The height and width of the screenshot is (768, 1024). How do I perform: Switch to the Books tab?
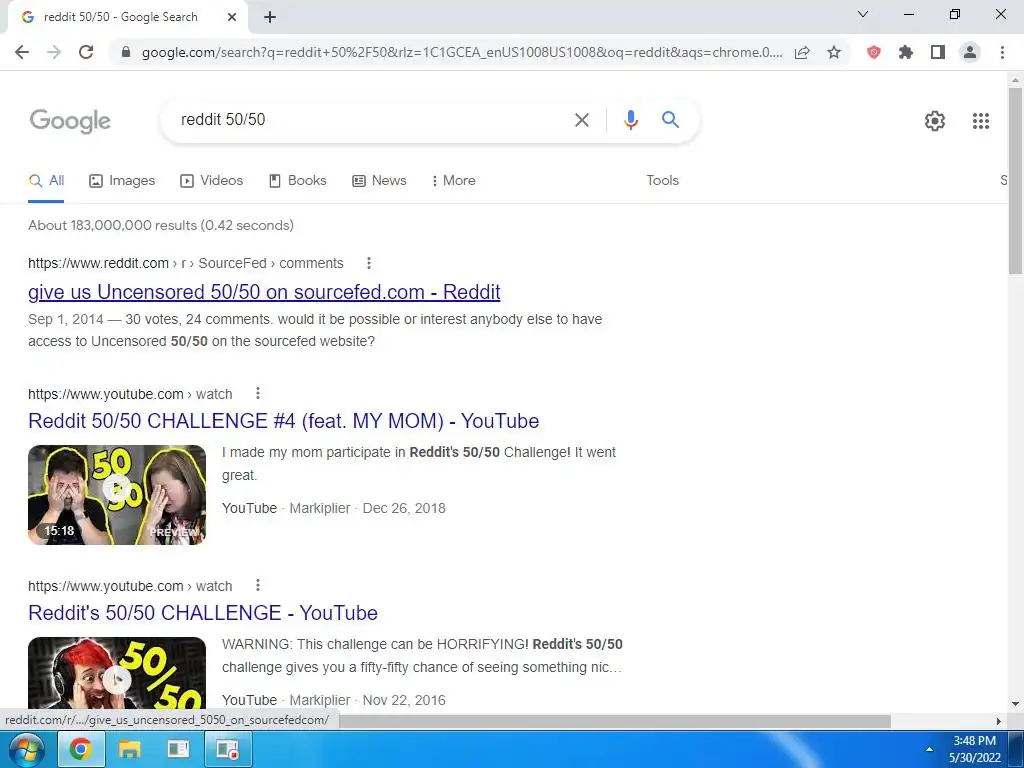pyautogui.click(x=298, y=181)
